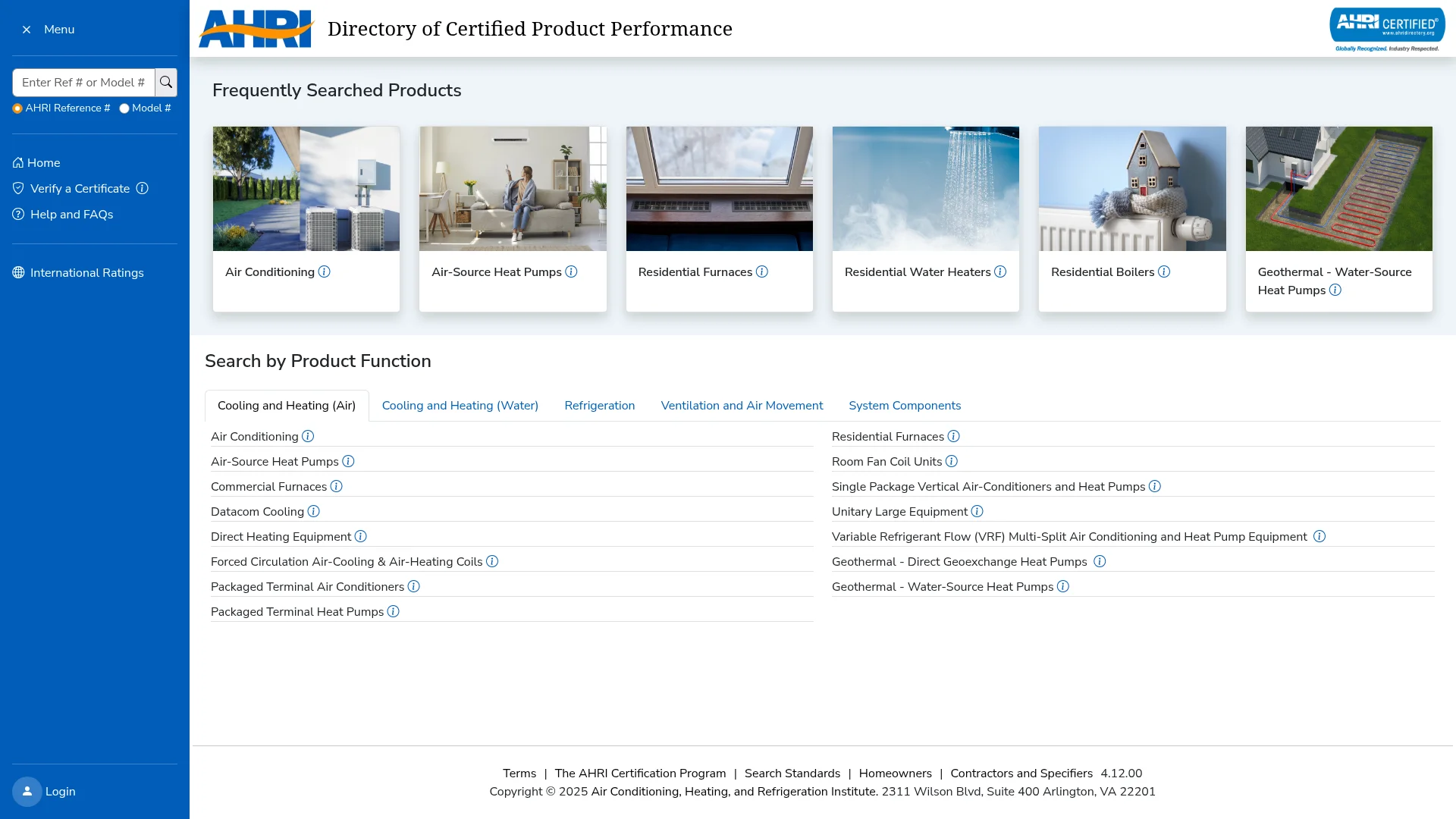Click info icon next to Unitary Large Equipment
This screenshot has width=1456, height=819.
(x=977, y=511)
